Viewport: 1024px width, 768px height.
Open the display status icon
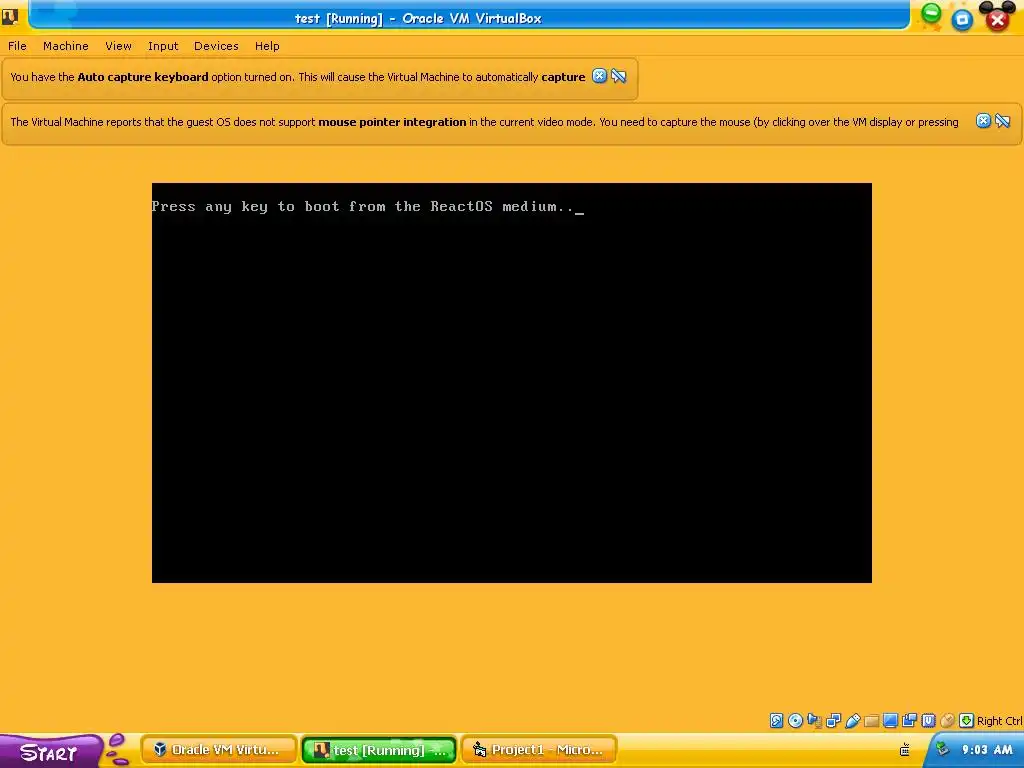(x=890, y=720)
